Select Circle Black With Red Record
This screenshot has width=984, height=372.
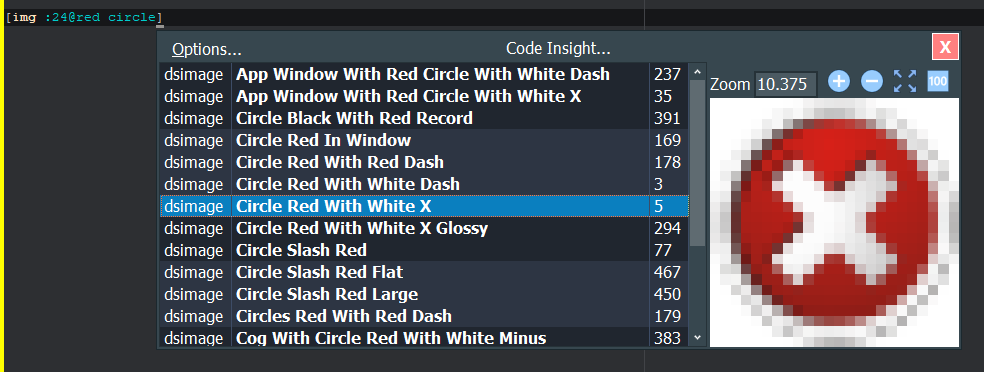[424, 119]
